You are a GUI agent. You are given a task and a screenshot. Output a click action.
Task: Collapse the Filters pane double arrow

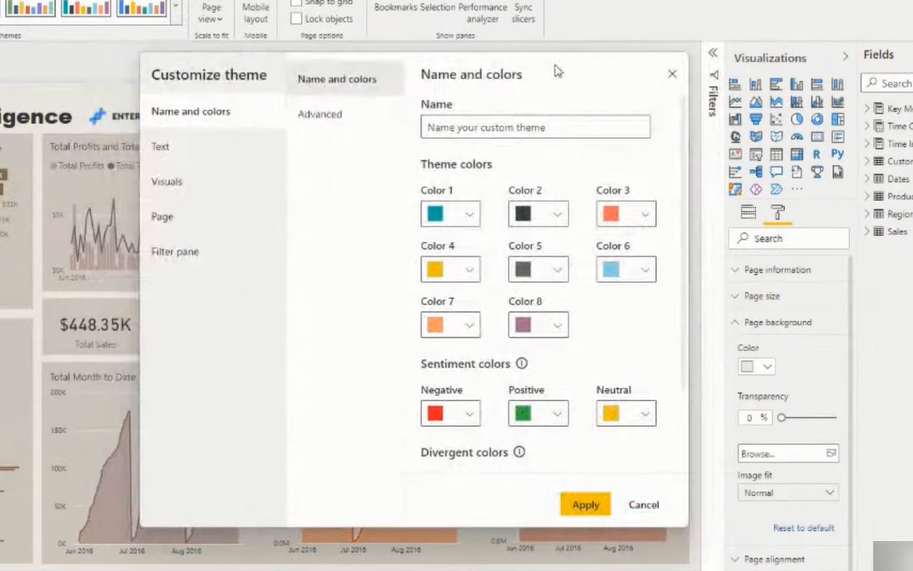tap(713, 53)
